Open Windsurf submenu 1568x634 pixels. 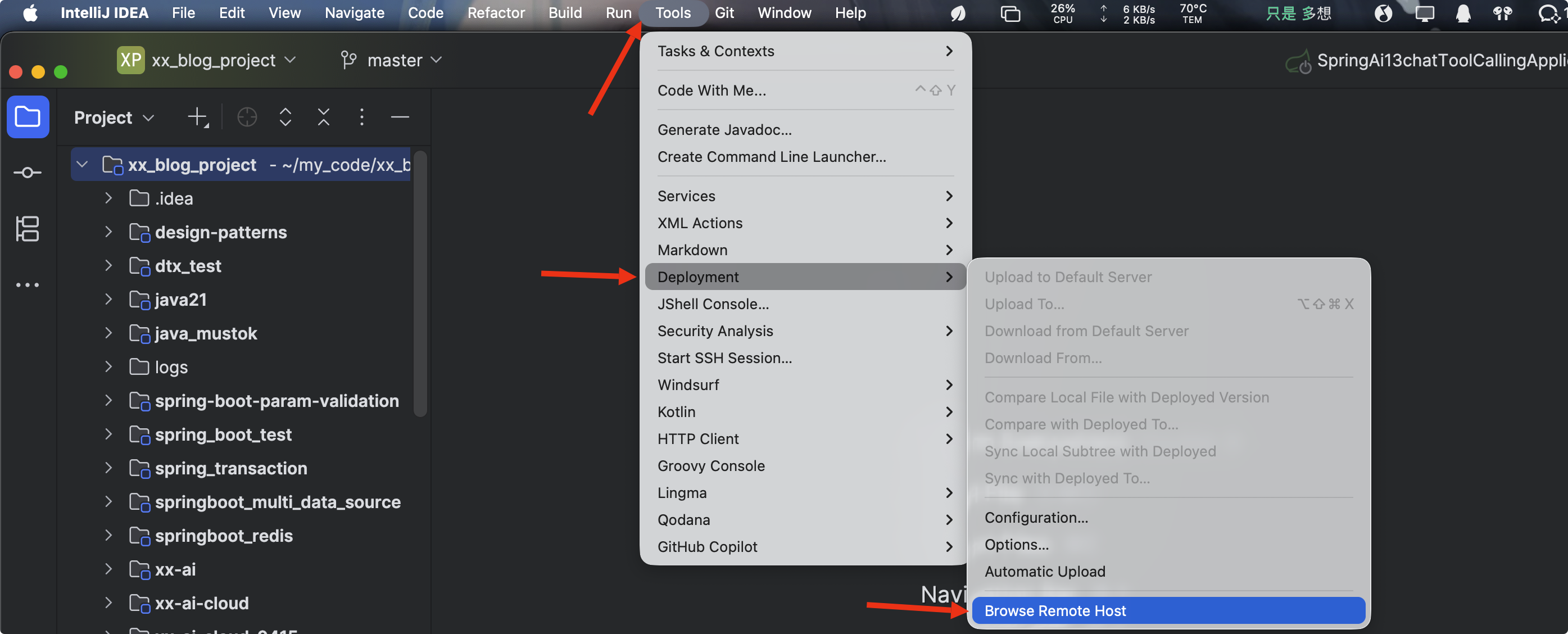(x=805, y=385)
